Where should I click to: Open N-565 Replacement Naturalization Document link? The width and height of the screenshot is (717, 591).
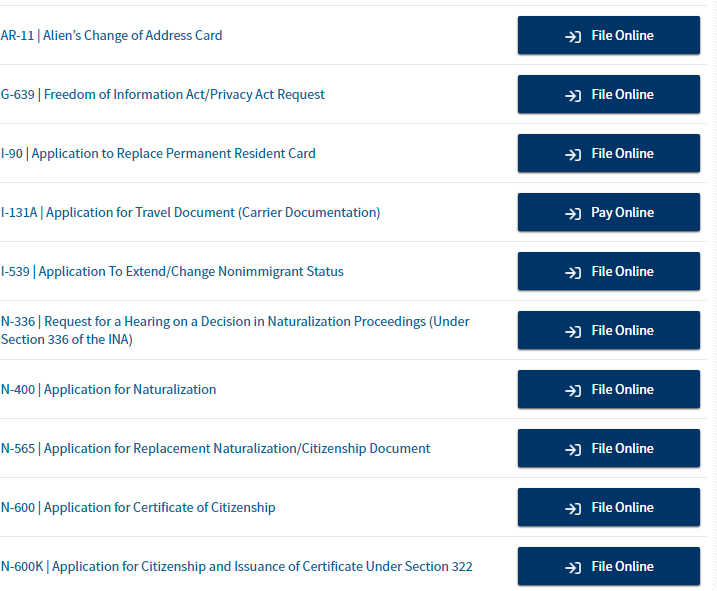click(215, 449)
